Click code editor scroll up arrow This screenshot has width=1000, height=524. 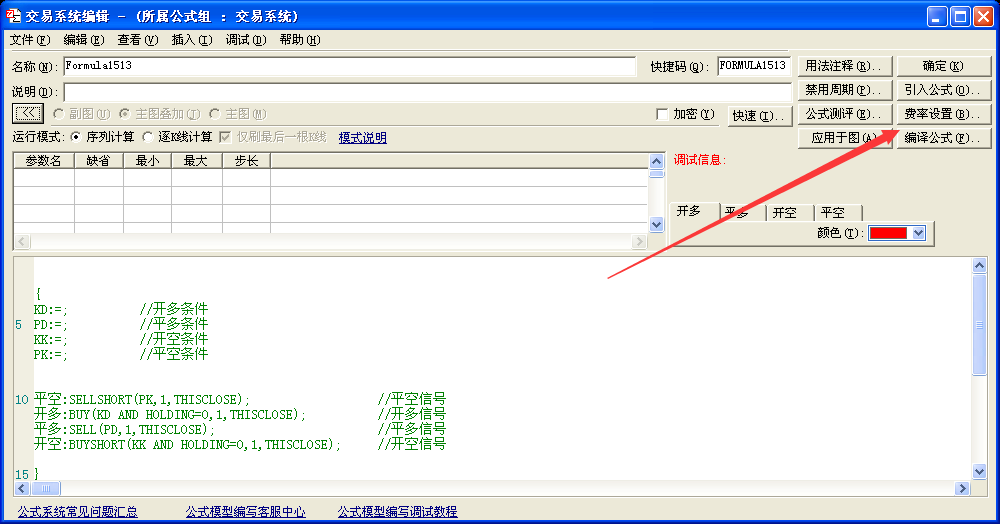click(x=980, y=266)
